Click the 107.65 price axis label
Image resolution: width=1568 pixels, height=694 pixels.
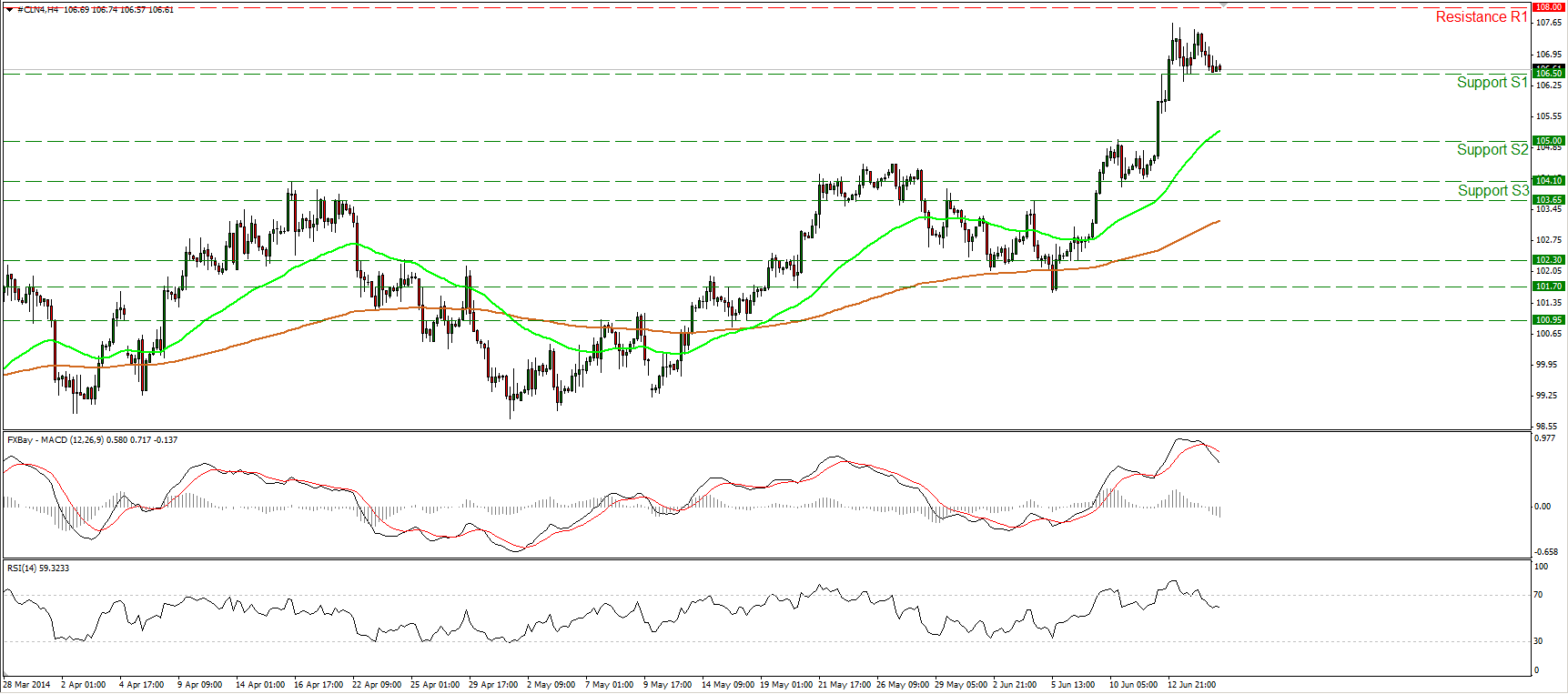1548,23
